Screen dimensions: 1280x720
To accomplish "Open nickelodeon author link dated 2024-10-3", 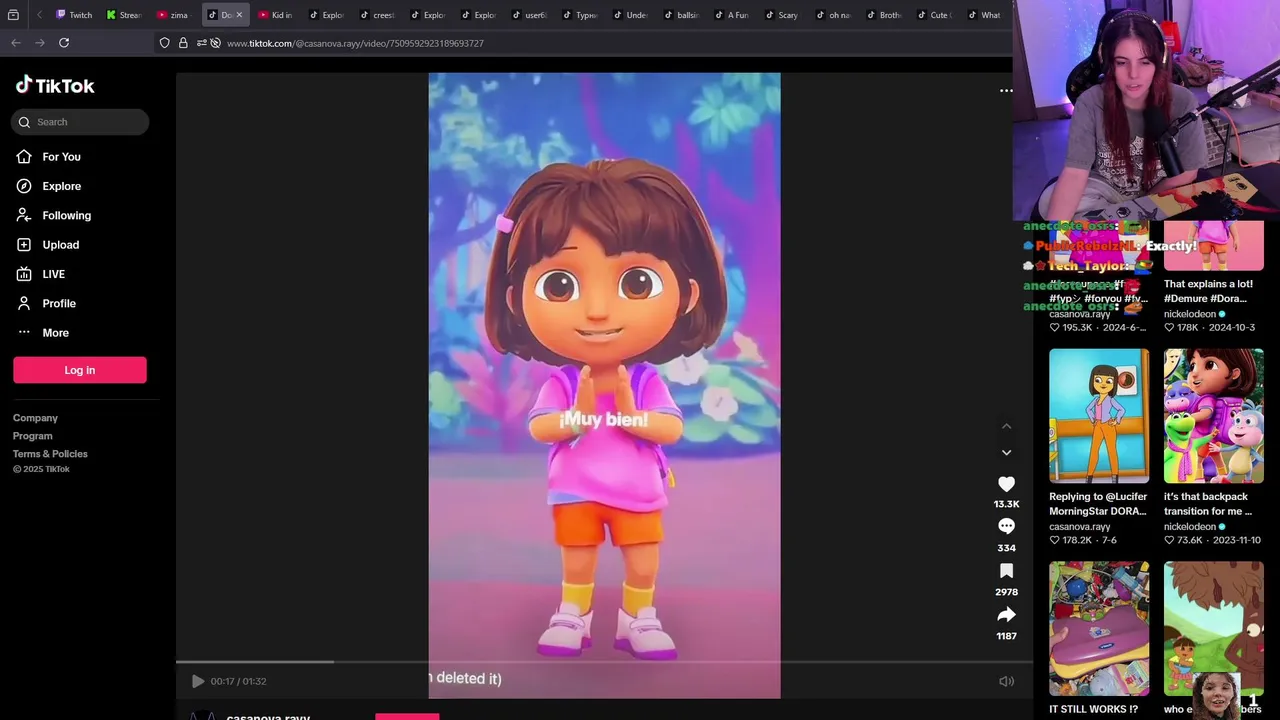I will 1189,314.
